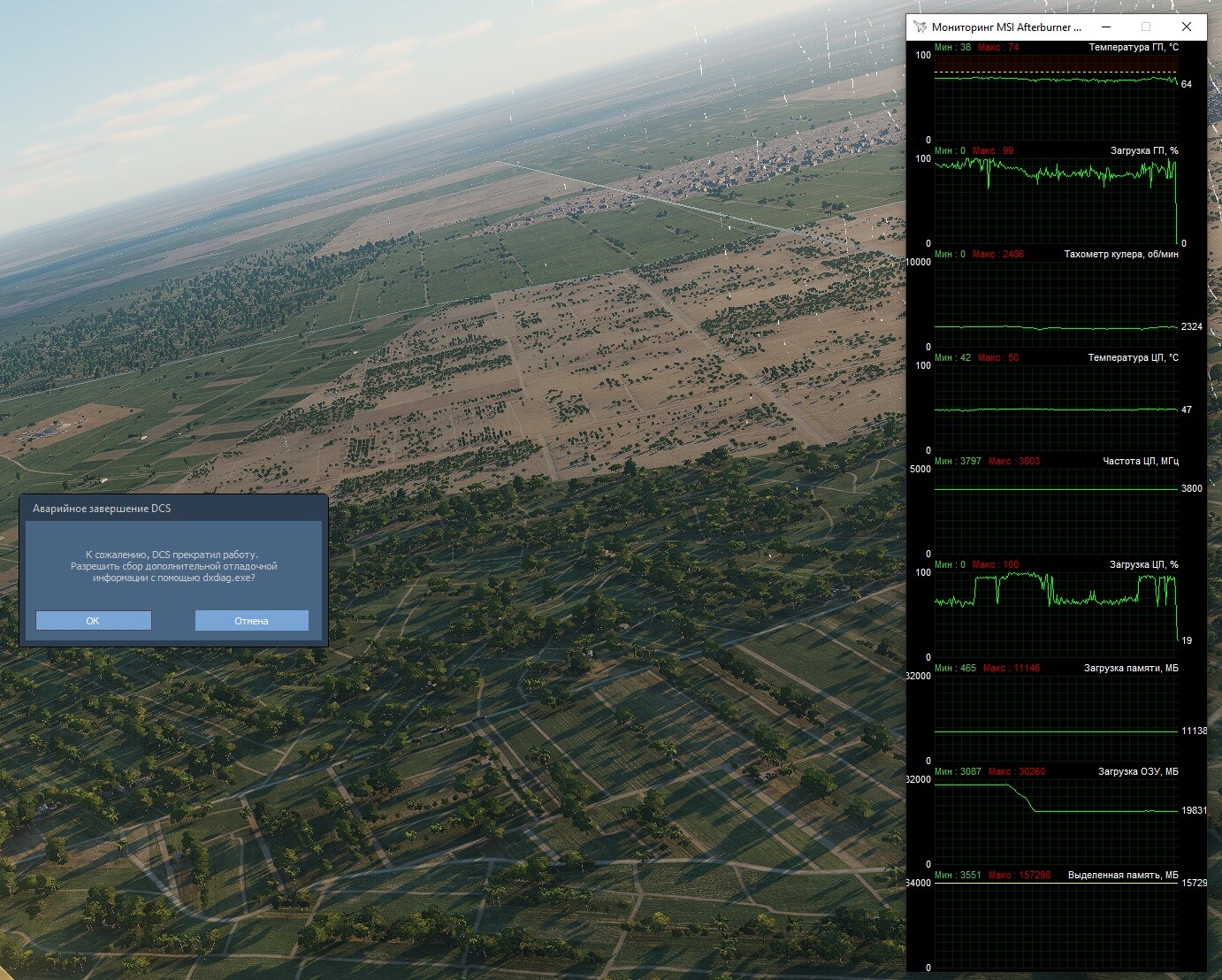Click OK in the DCS crash dialog

[93, 621]
